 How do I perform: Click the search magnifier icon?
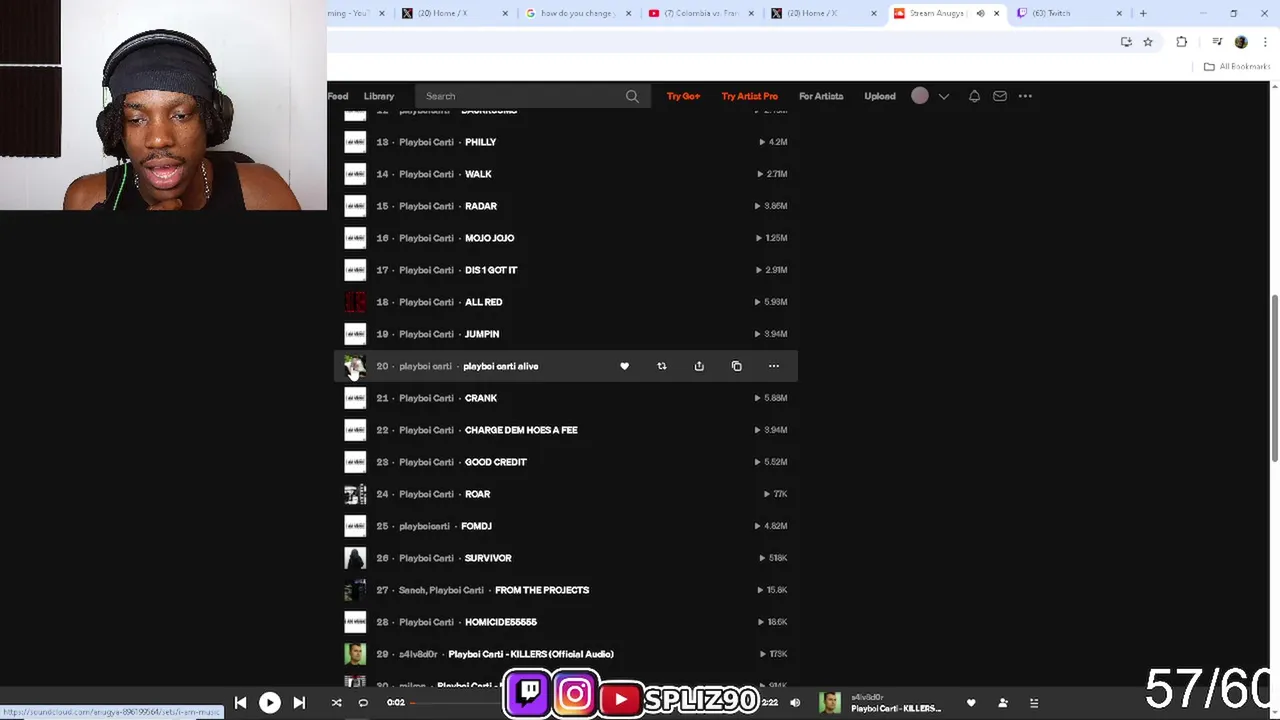632,96
